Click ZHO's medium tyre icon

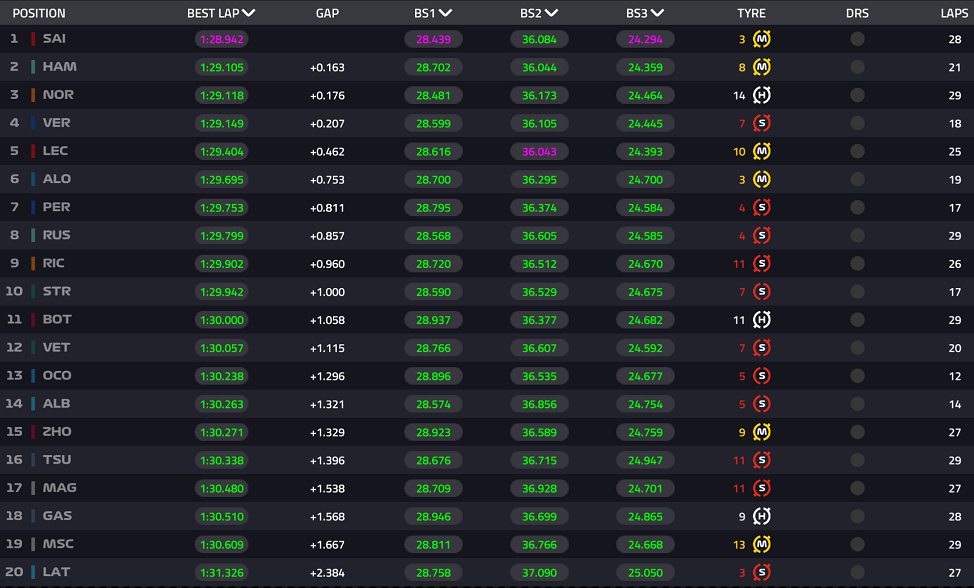point(762,432)
